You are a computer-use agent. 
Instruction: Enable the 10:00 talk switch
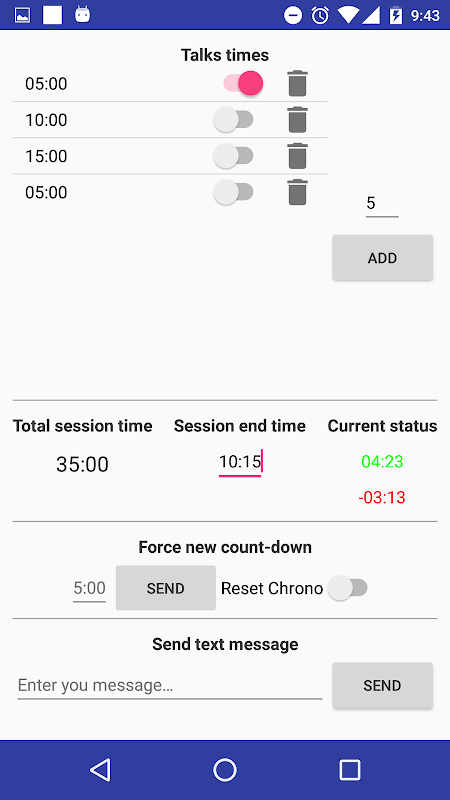click(x=233, y=120)
